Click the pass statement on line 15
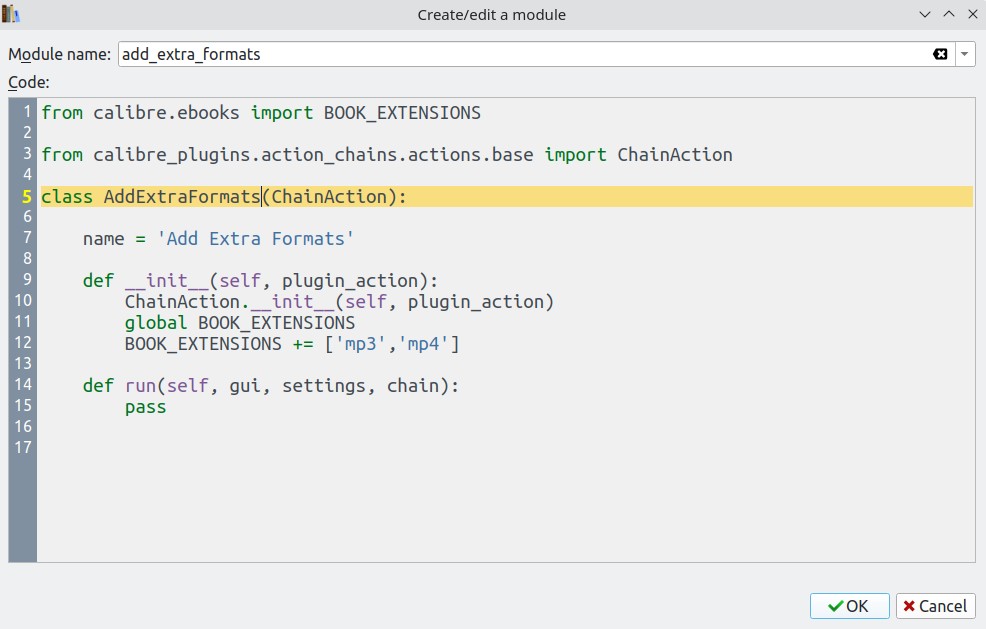The image size is (986, 629). [146, 407]
